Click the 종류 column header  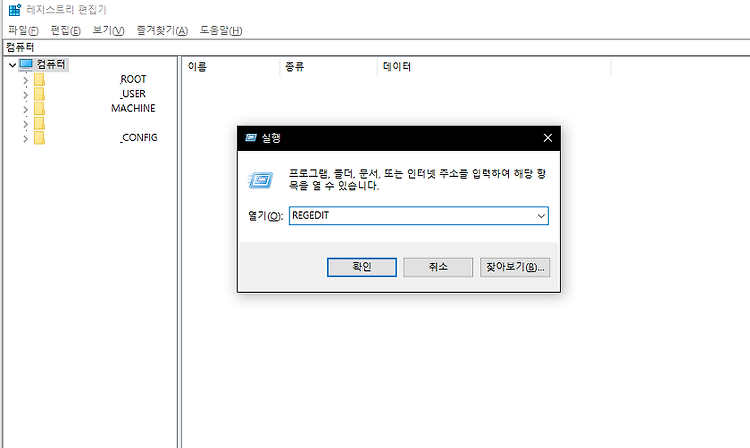click(329, 66)
